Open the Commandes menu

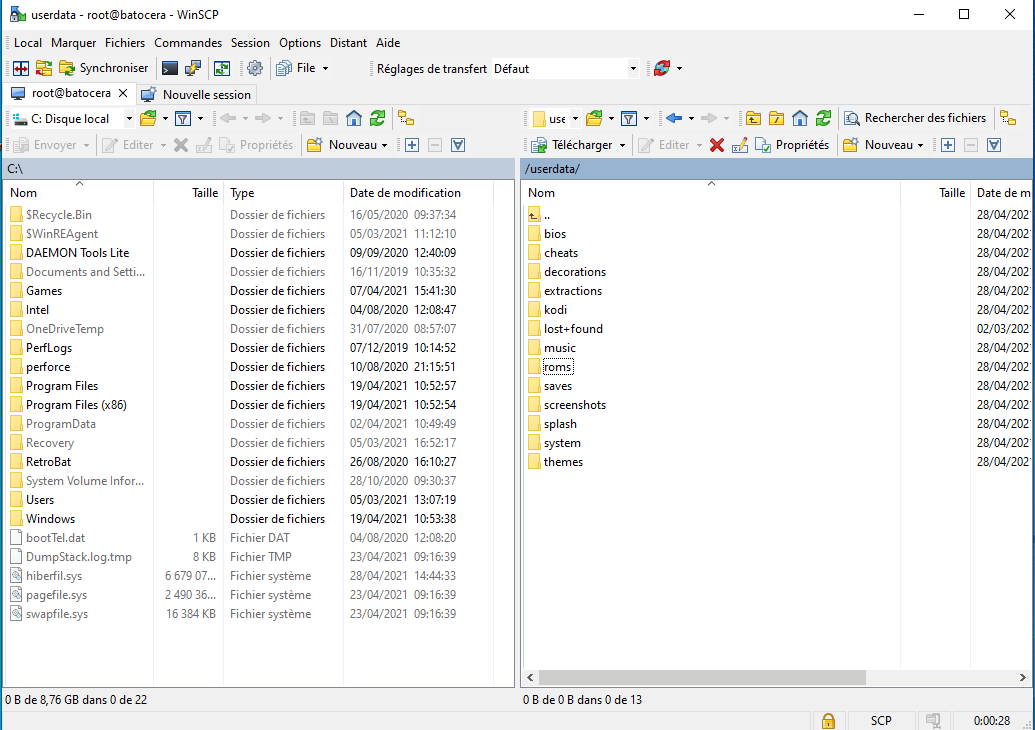tap(188, 43)
